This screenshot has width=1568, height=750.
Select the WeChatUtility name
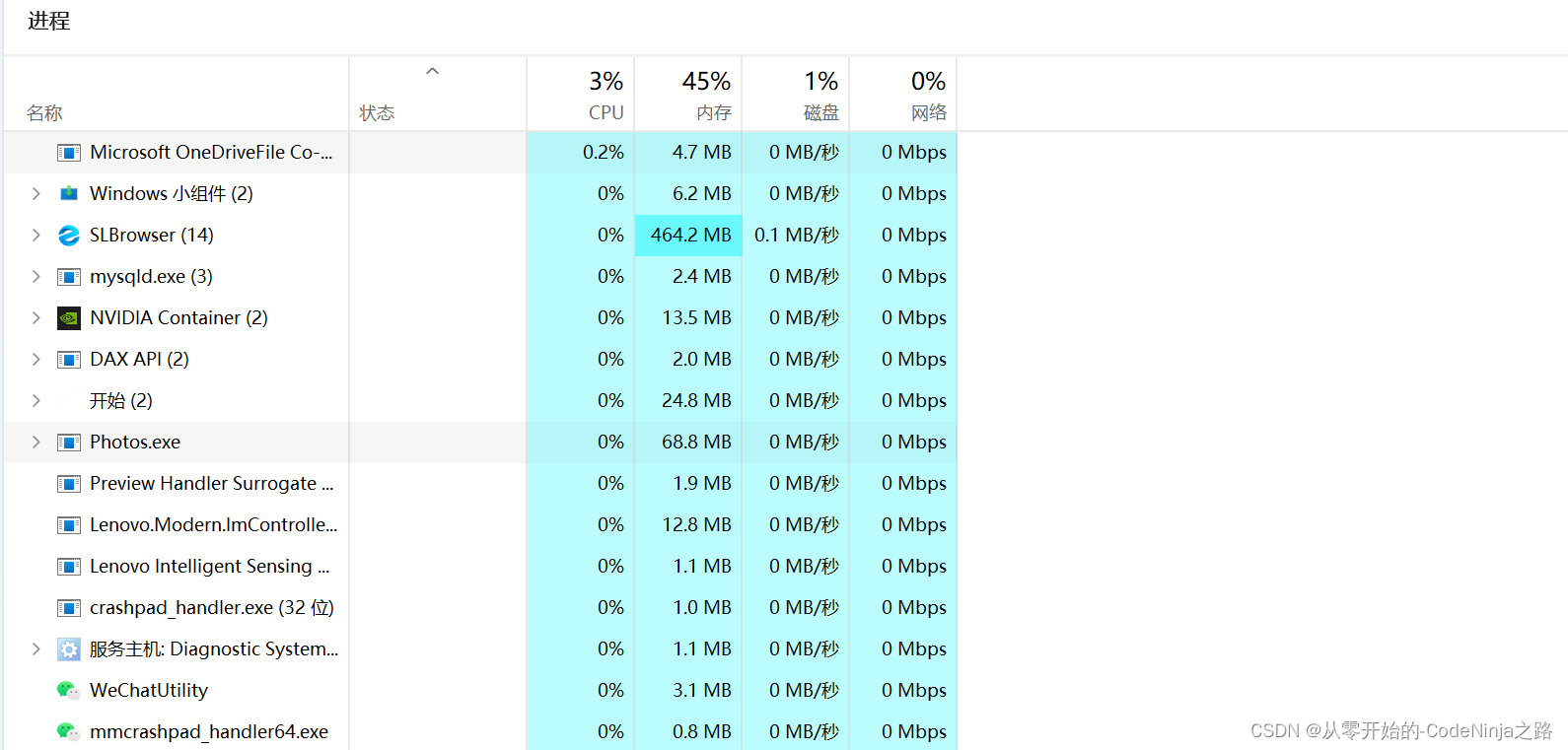pyautogui.click(x=149, y=691)
